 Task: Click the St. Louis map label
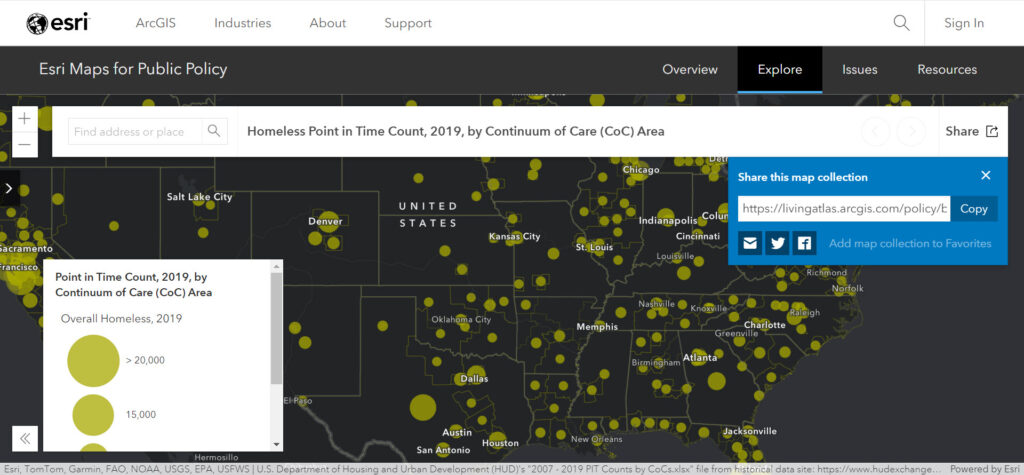pyautogui.click(x=594, y=248)
